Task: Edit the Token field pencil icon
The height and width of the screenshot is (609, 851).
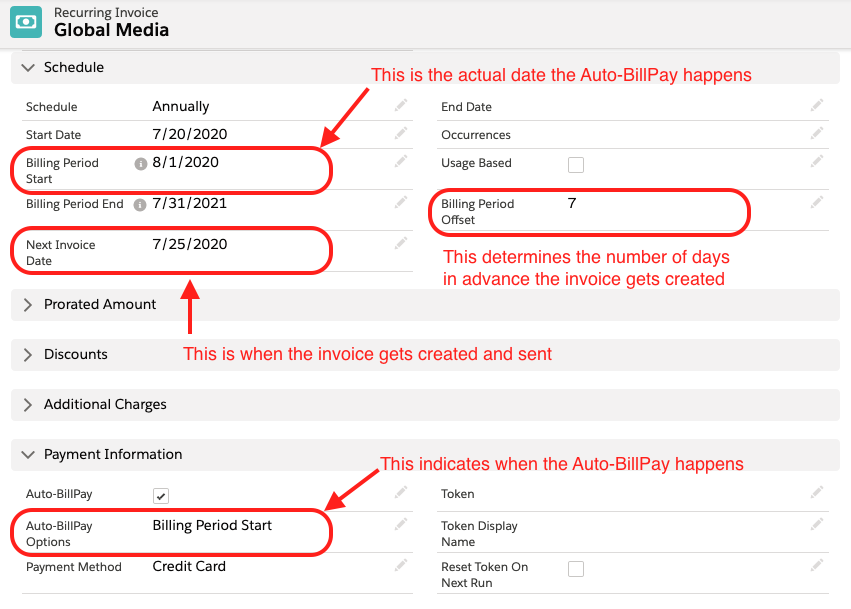Action: pyautogui.click(x=817, y=492)
